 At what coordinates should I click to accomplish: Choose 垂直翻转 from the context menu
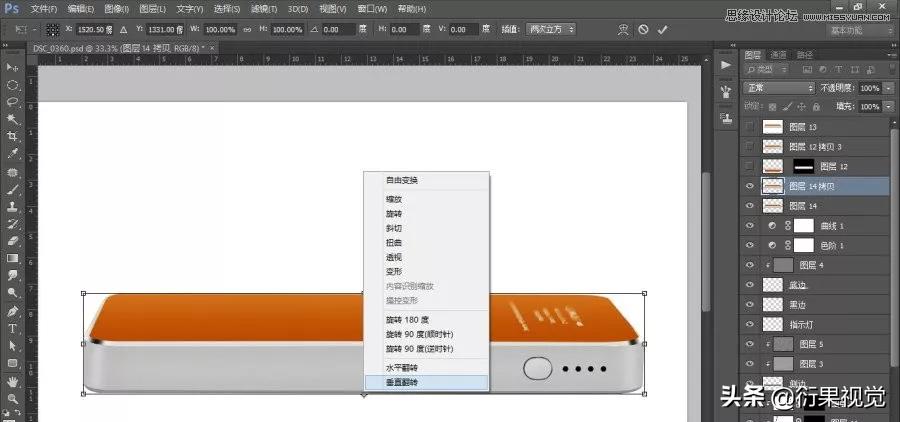[403, 383]
